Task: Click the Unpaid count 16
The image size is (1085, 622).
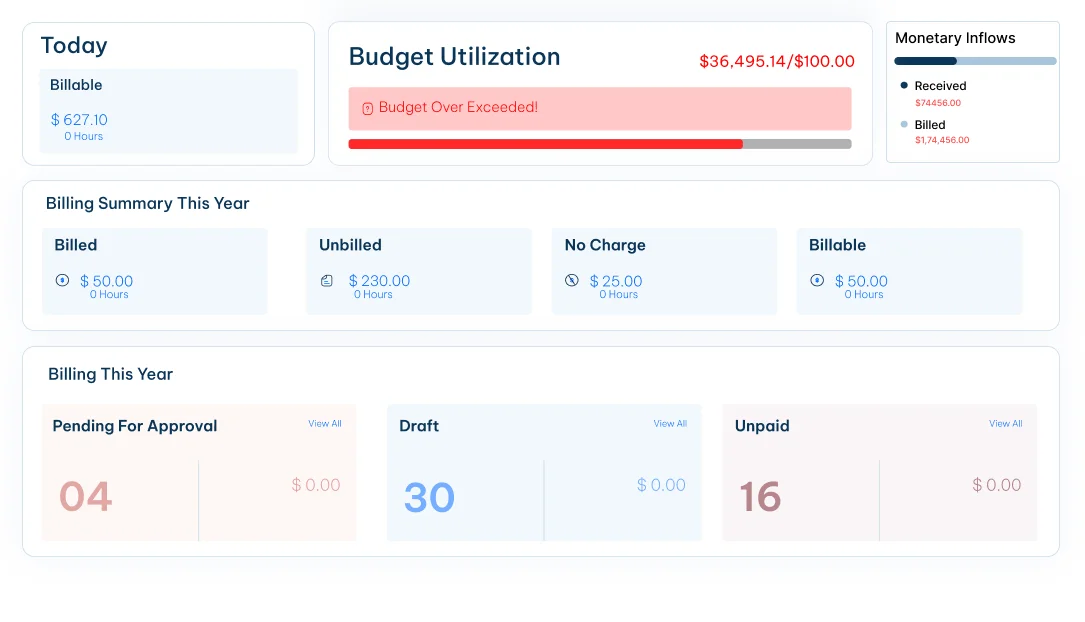Action: 760,497
